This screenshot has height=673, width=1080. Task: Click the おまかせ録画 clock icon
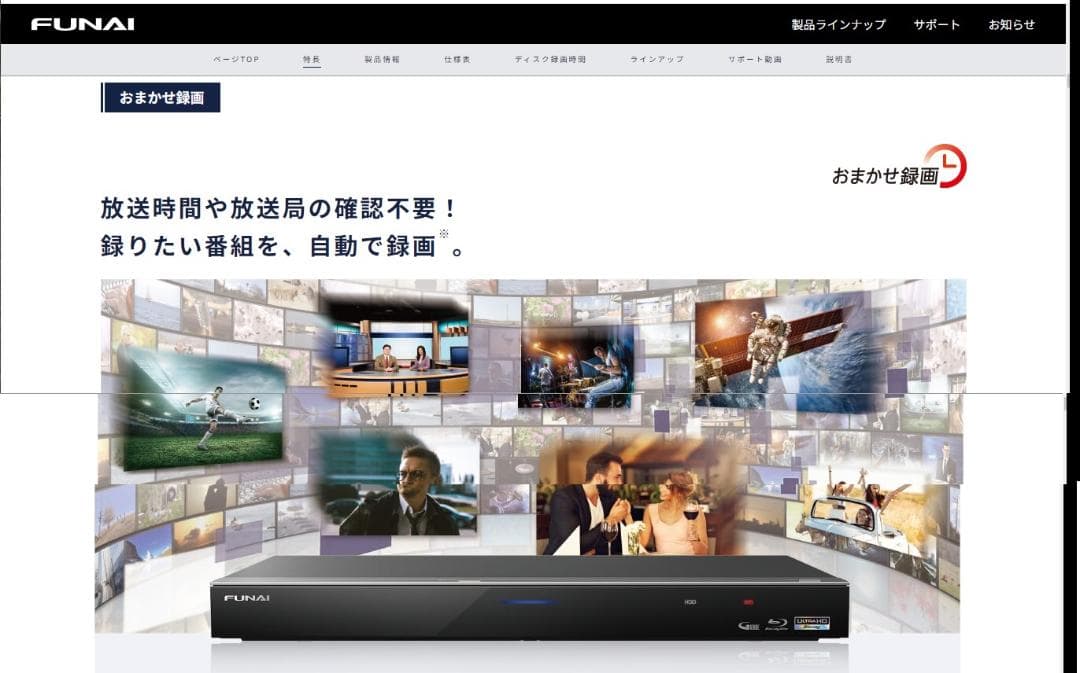[945, 166]
